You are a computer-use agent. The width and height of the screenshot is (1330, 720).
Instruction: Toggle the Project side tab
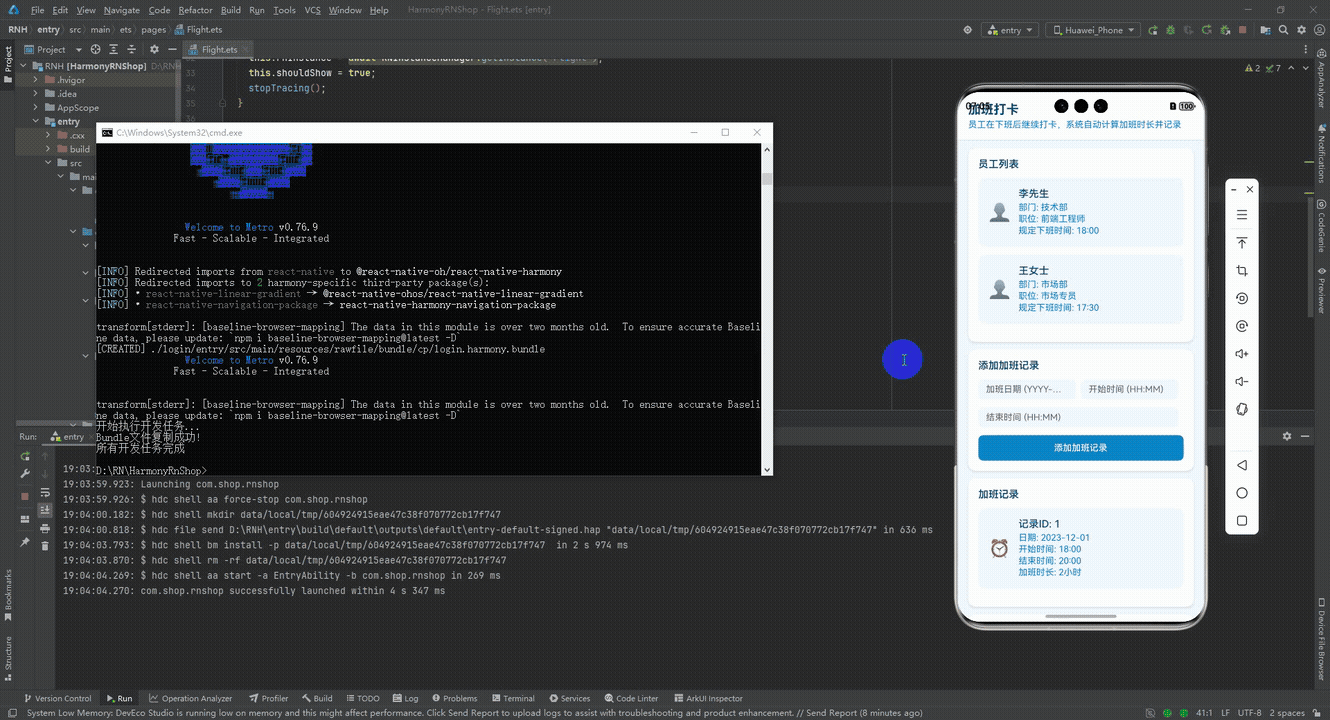8,63
